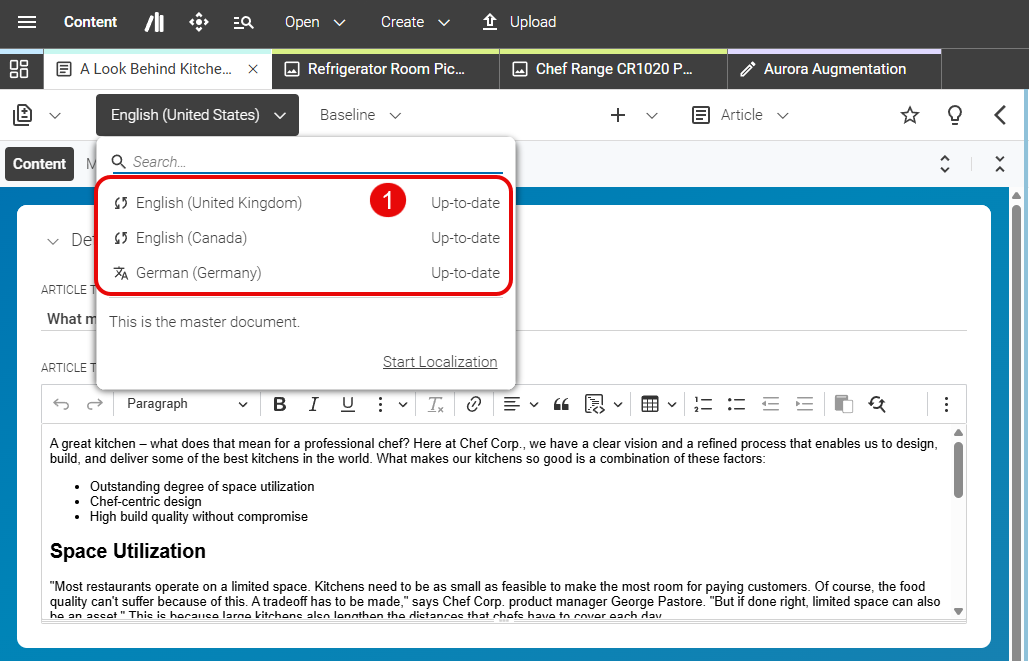Click the locale search field
Viewport: 1029px width, 661px height.
point(315,162)
